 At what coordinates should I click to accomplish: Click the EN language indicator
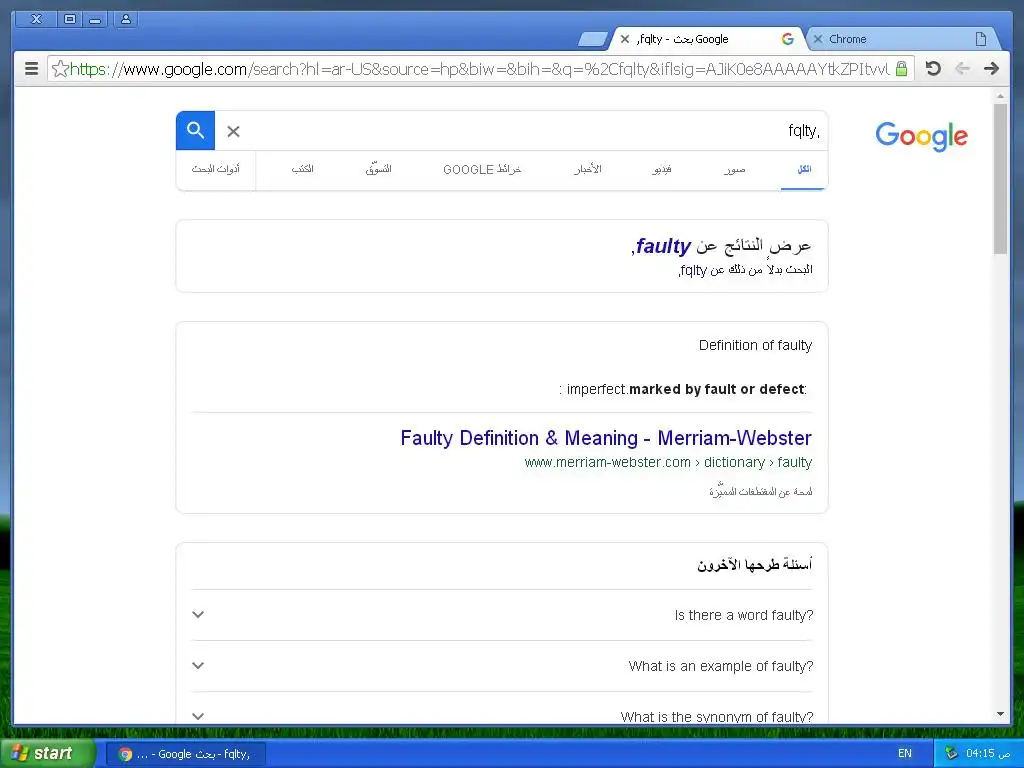(x=904, y=754)
